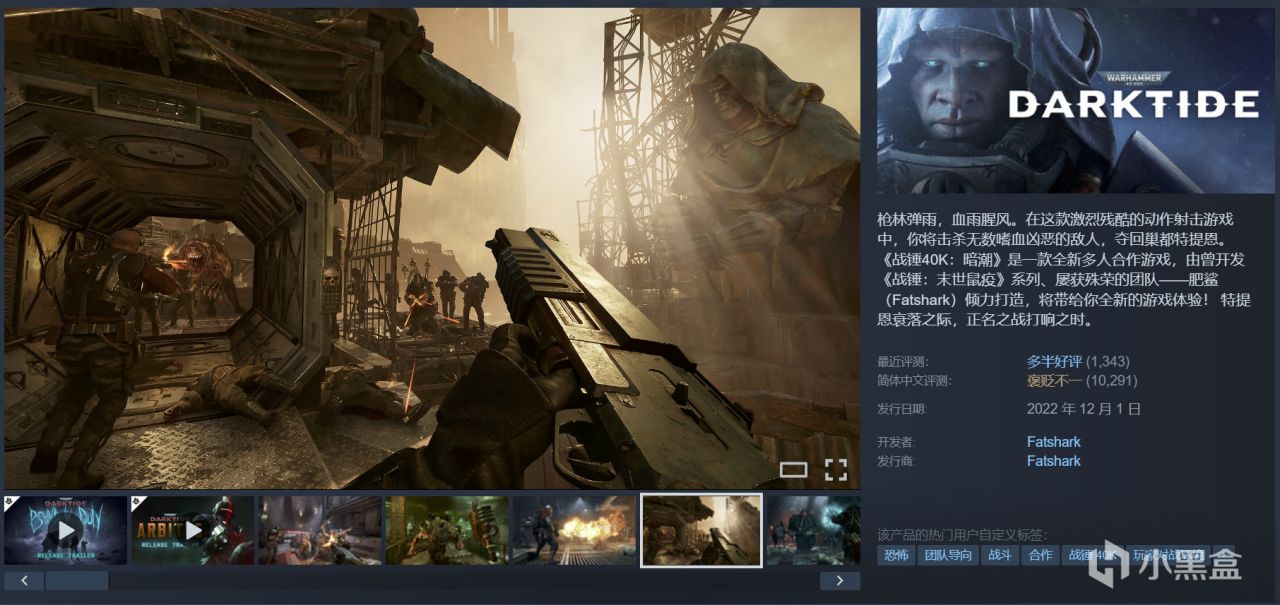The width and height of the screenshot is (1280, 605).
Task: Select the green-tinted machinery screenshot thumbnail
Action: click(x=447, y=530)
